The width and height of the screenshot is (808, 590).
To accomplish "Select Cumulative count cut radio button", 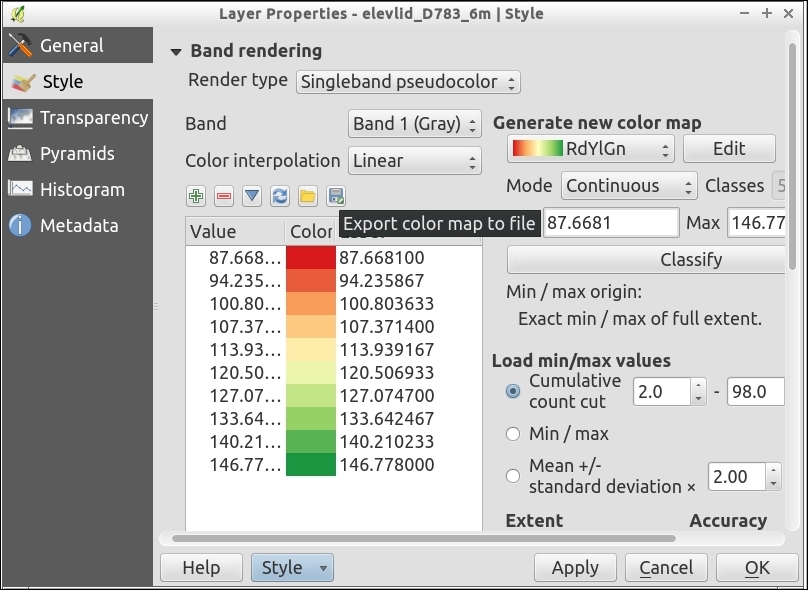I will 513,391.
